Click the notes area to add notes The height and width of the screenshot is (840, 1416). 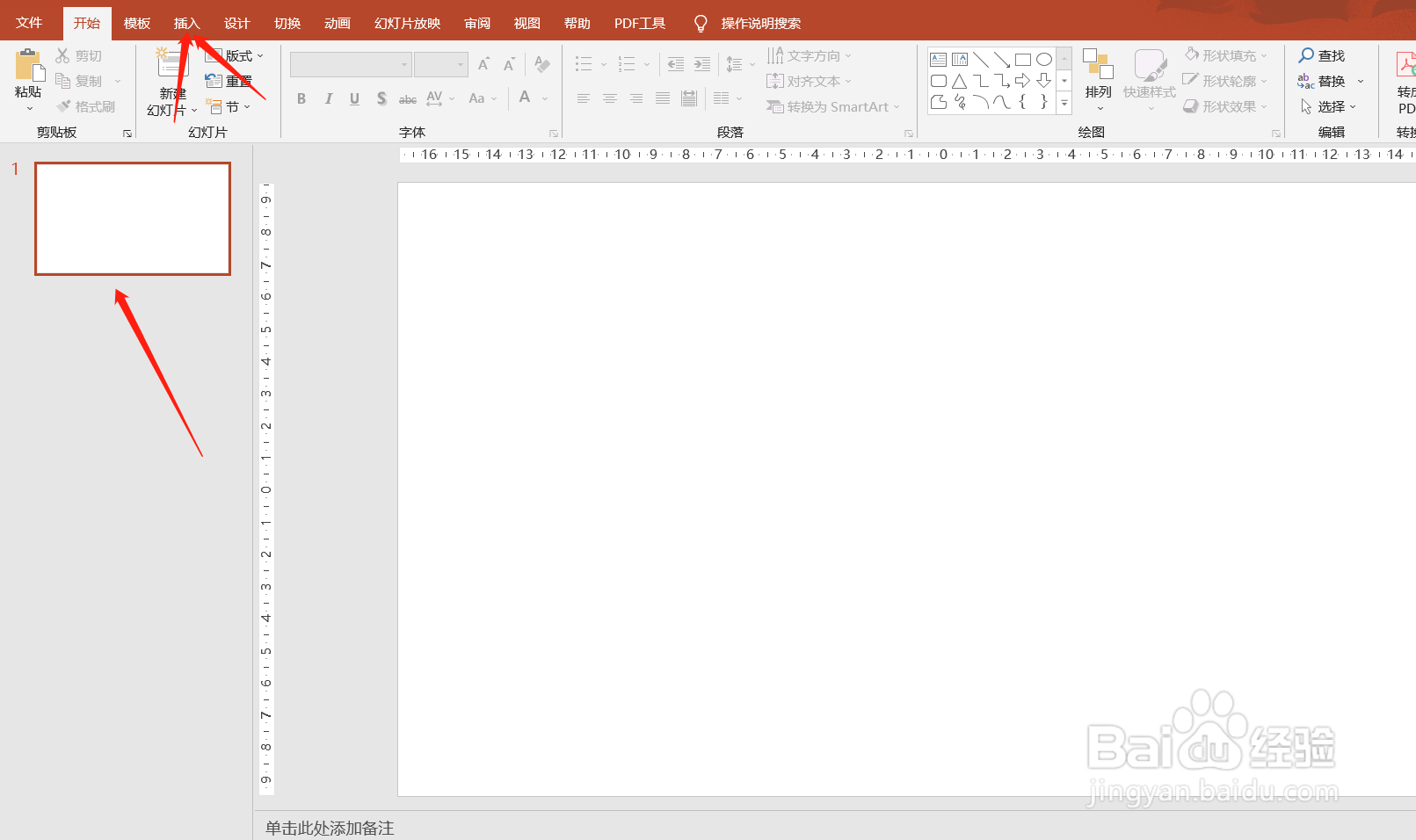pyautogui.click(x=330, y=828)
